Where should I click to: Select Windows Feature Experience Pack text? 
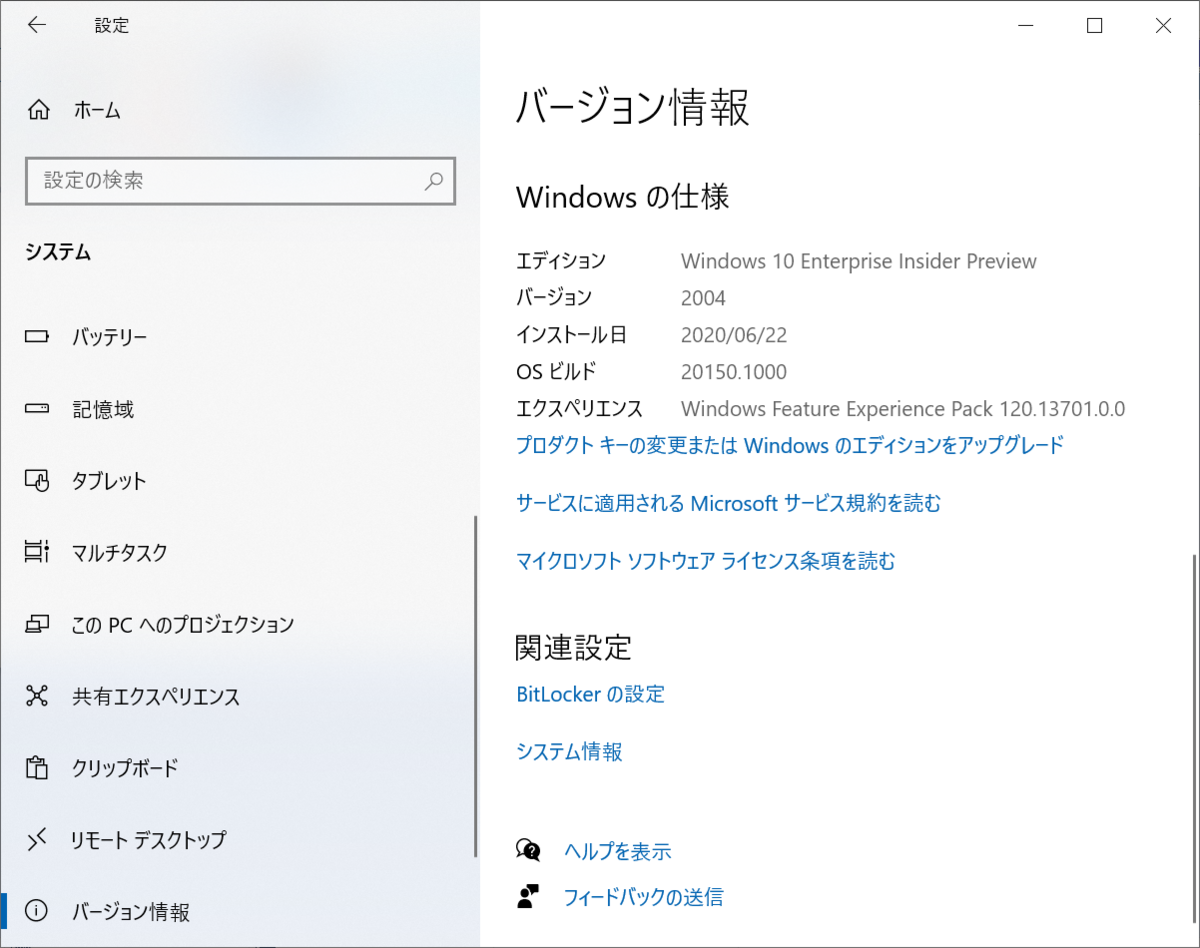903,409
